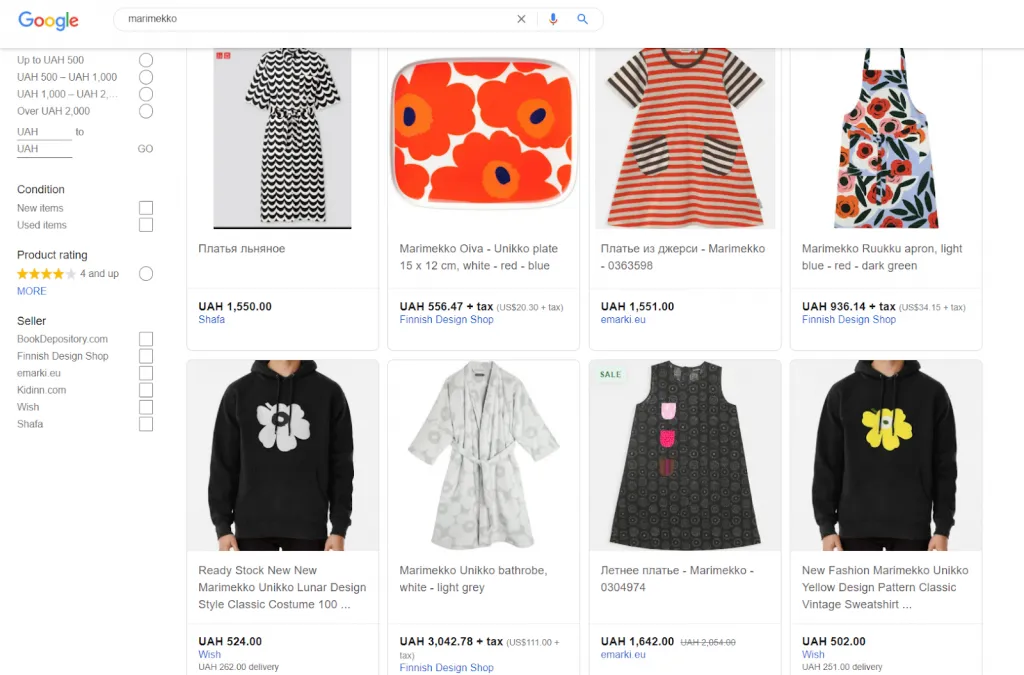Choose the "UAH 500 – UAH 1,000" price range
The image size is (1024, 675).
click(146, 77)
